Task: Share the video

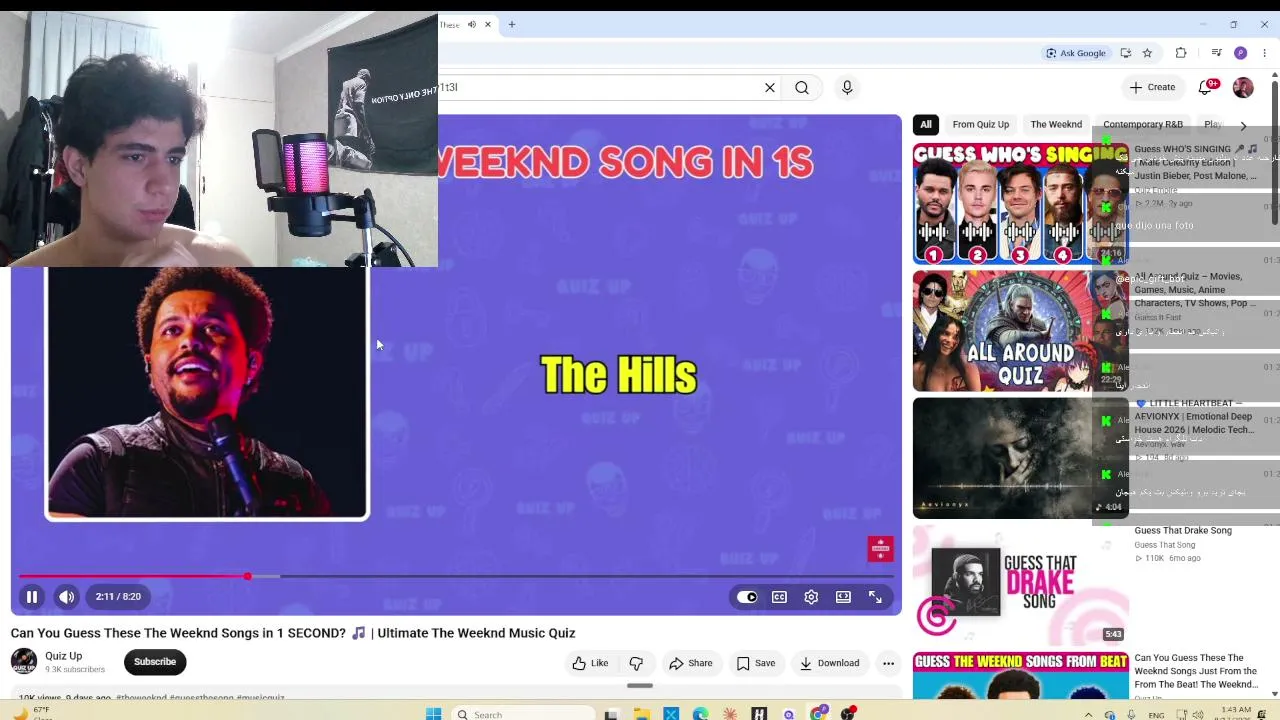Action: click(x=691, y=663)
